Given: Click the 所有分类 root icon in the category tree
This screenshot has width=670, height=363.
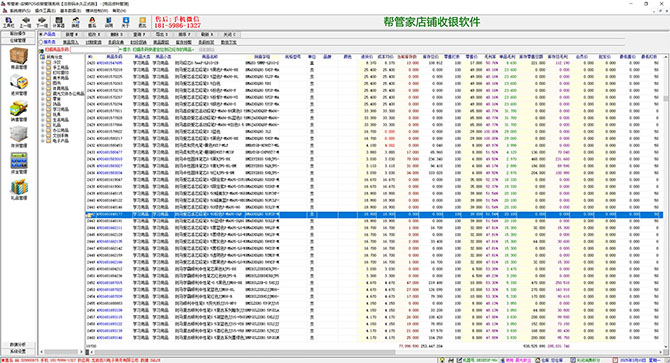Looking at the screenshot, I should pyautogui.click(x=43, y=57).
